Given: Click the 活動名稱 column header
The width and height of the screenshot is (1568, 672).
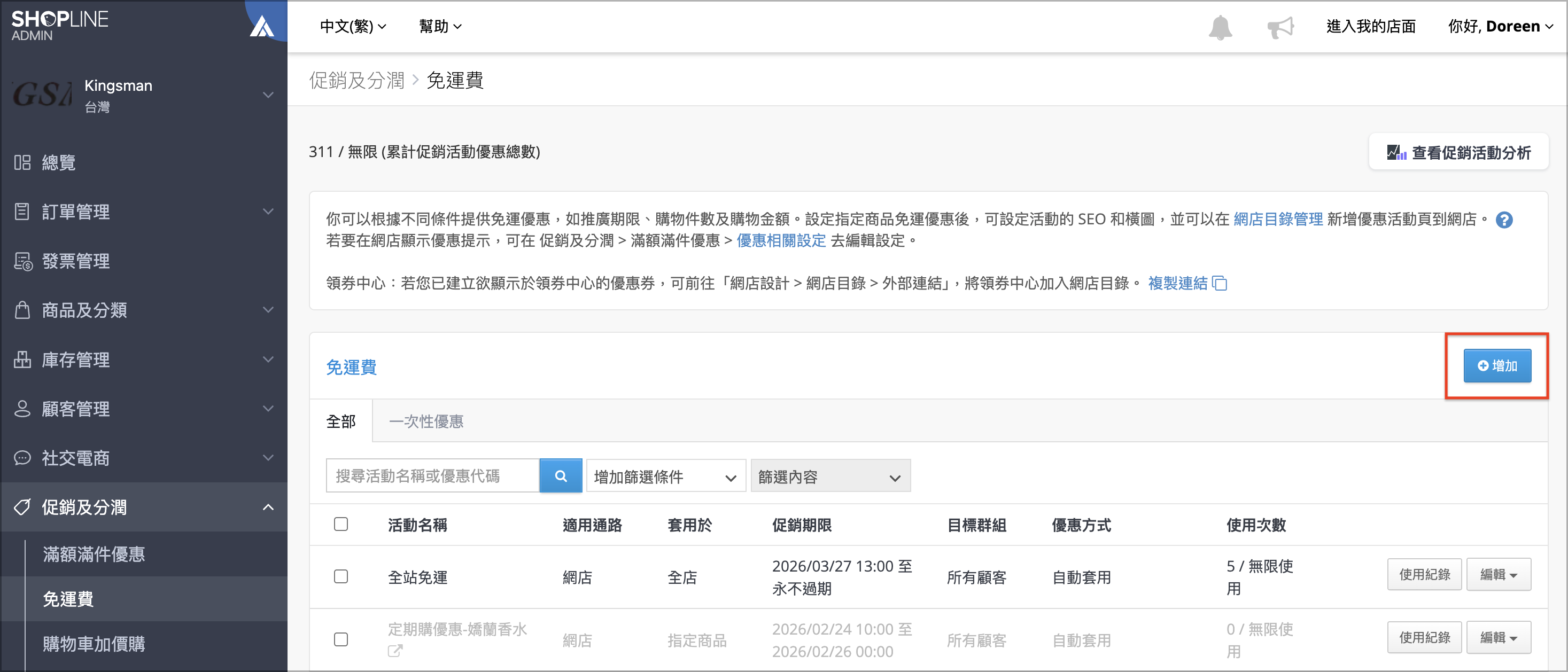Looking at the screenshot, I should tap(417, 525).
